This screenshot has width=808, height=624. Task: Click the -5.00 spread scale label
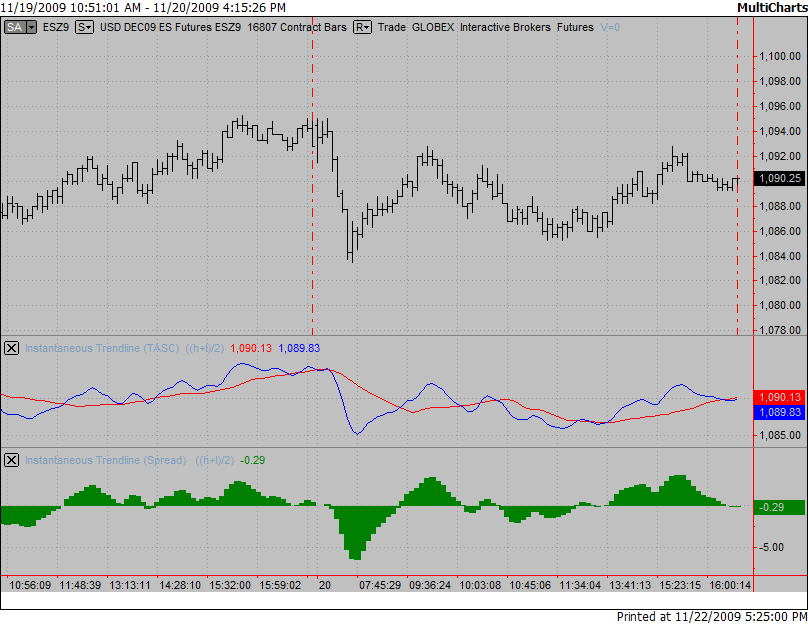pos(771,547)
